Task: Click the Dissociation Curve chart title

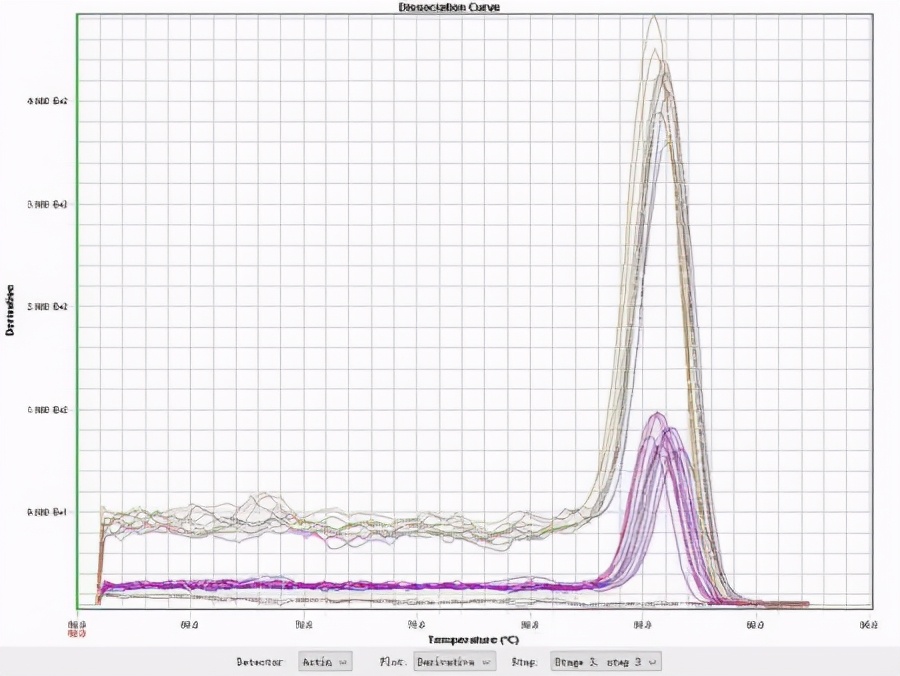Action: click(449, 7)
